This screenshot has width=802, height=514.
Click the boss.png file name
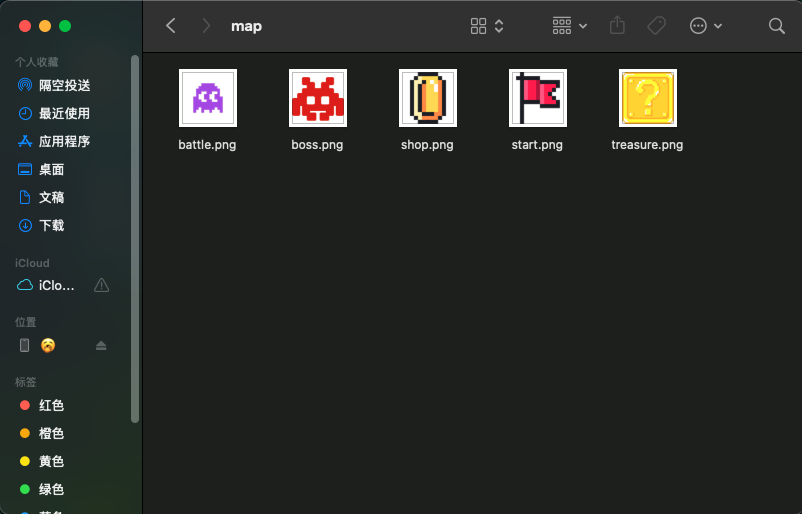click(x=317, y=145)
